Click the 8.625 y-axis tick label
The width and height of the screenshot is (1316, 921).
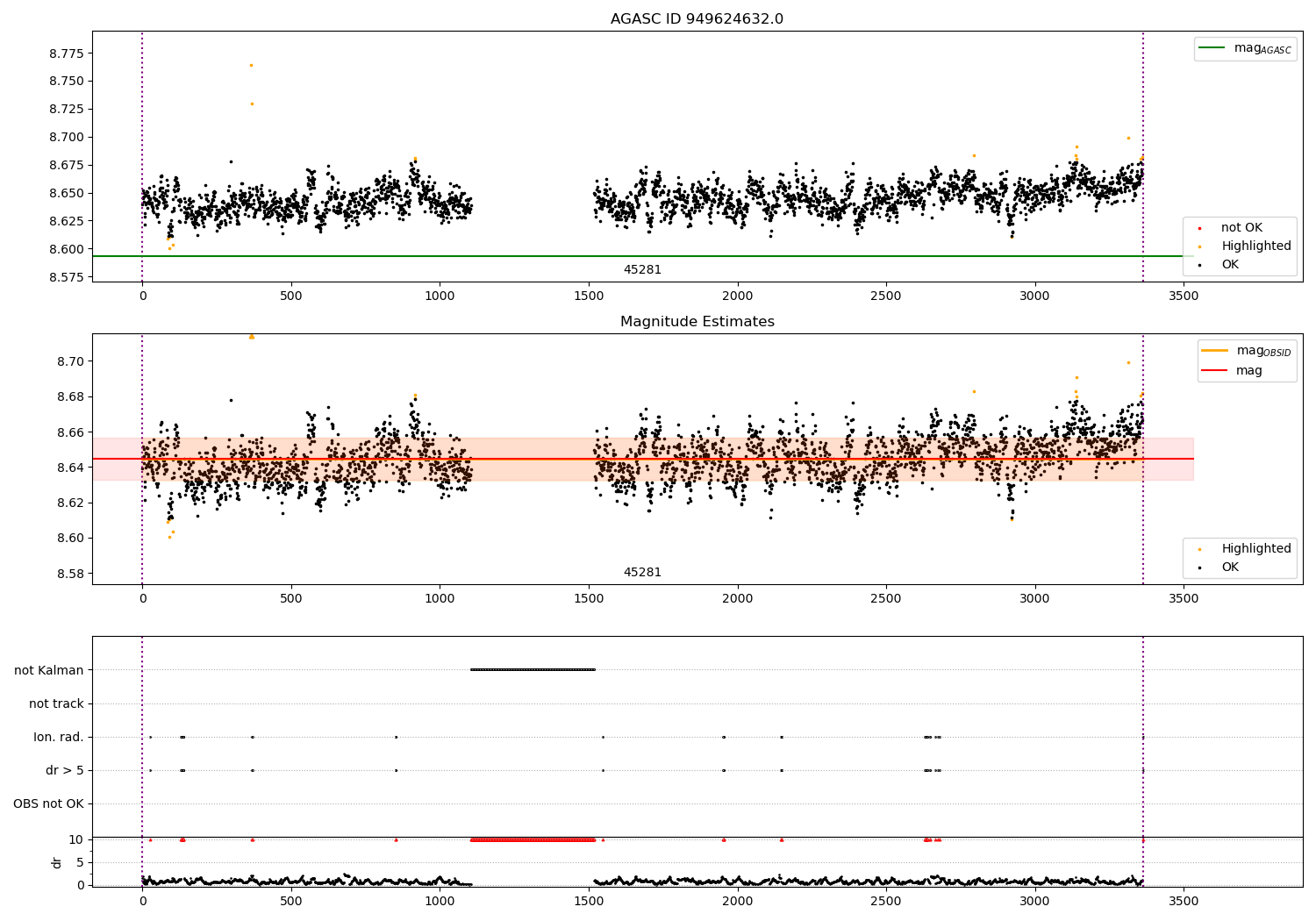click(x=67, y=222)
